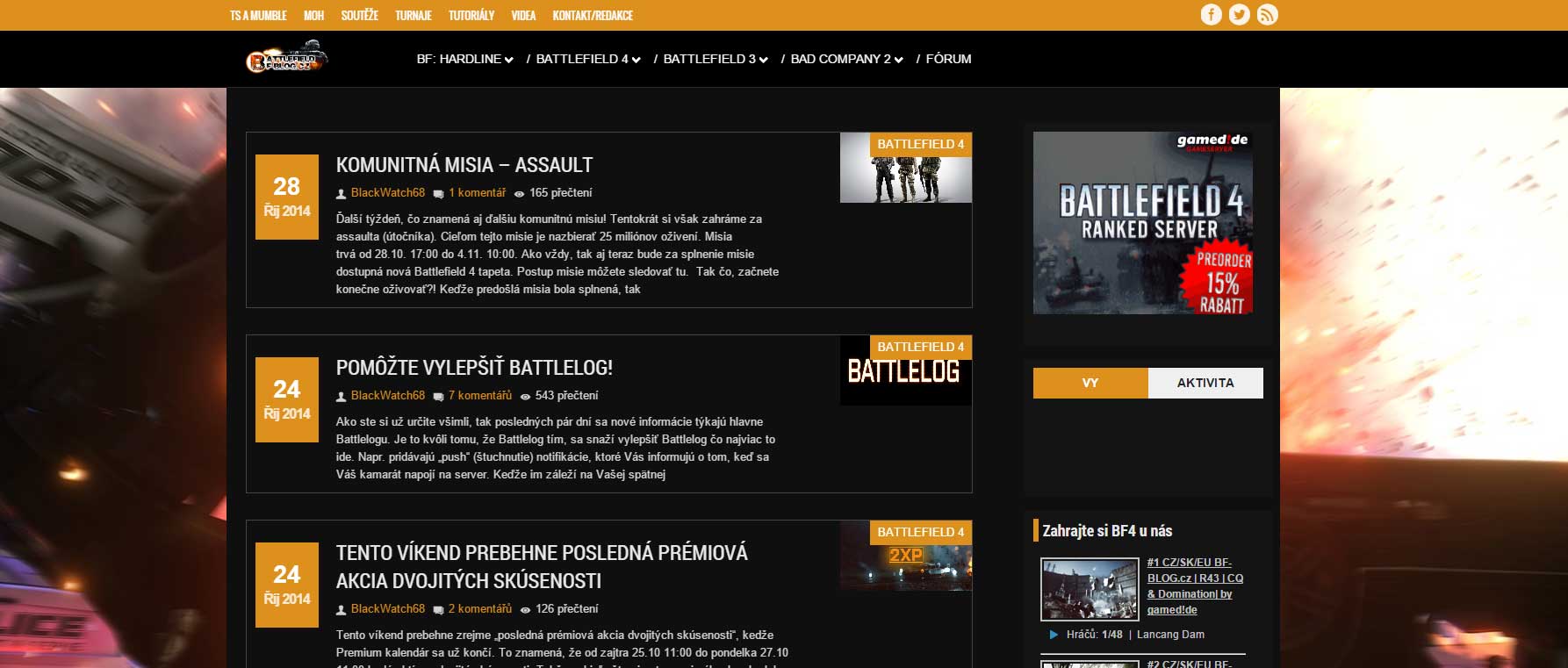Click the comment bubble icon next to 1 komentář
The image size is (1568, 668).
pos(438,193)
